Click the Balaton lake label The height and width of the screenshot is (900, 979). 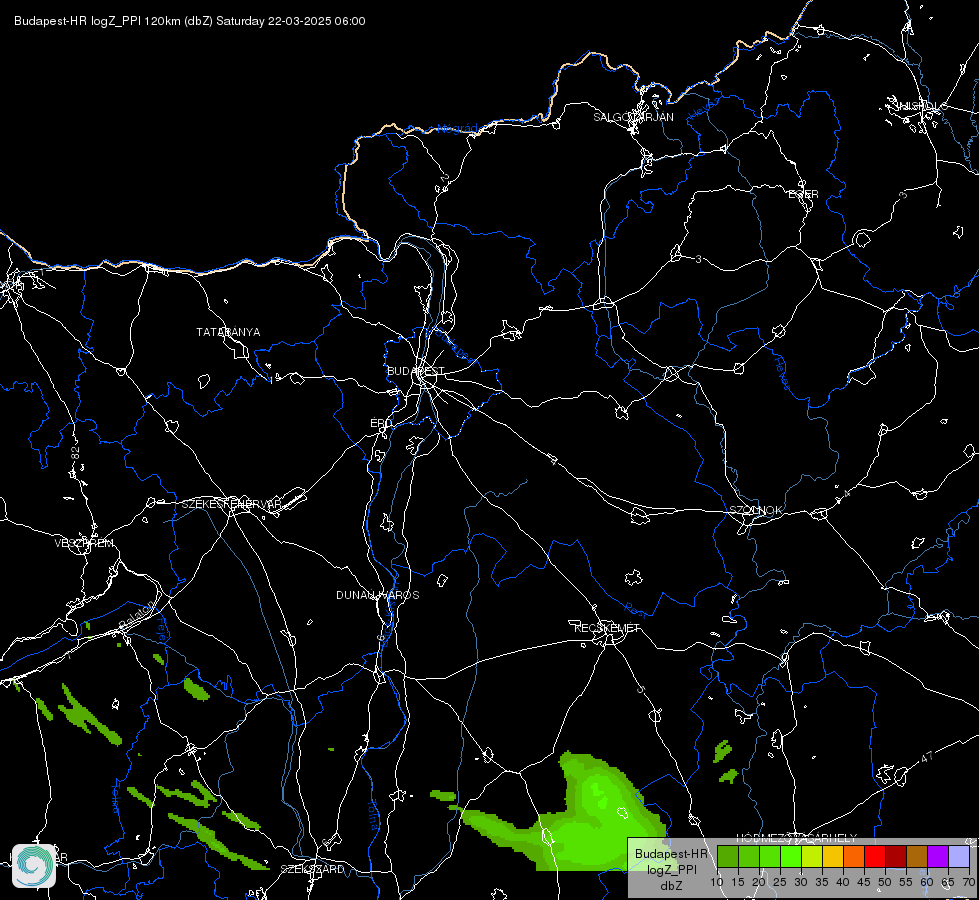pyautogui.click(x=137, y=615)
